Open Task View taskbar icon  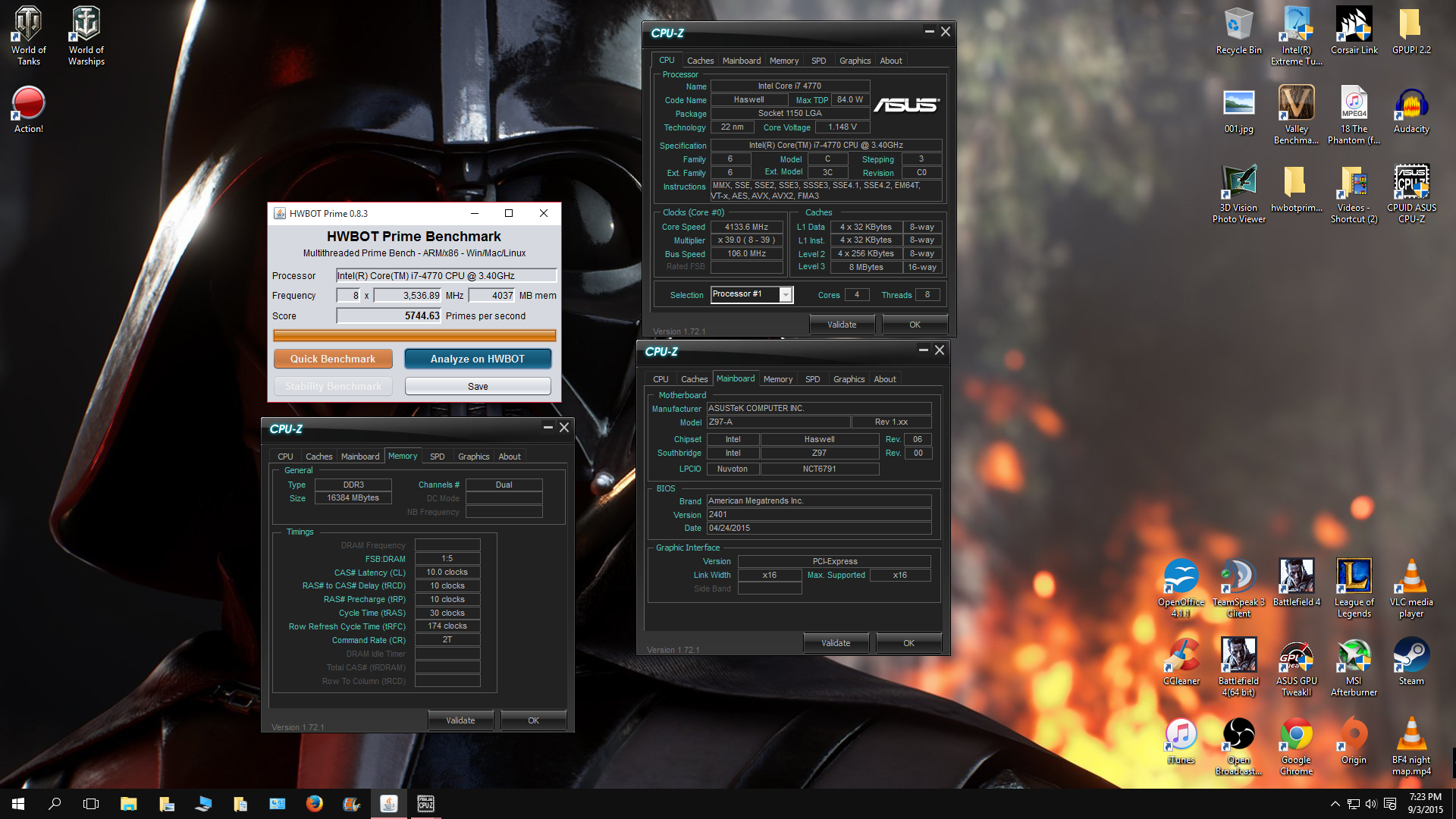91,804
